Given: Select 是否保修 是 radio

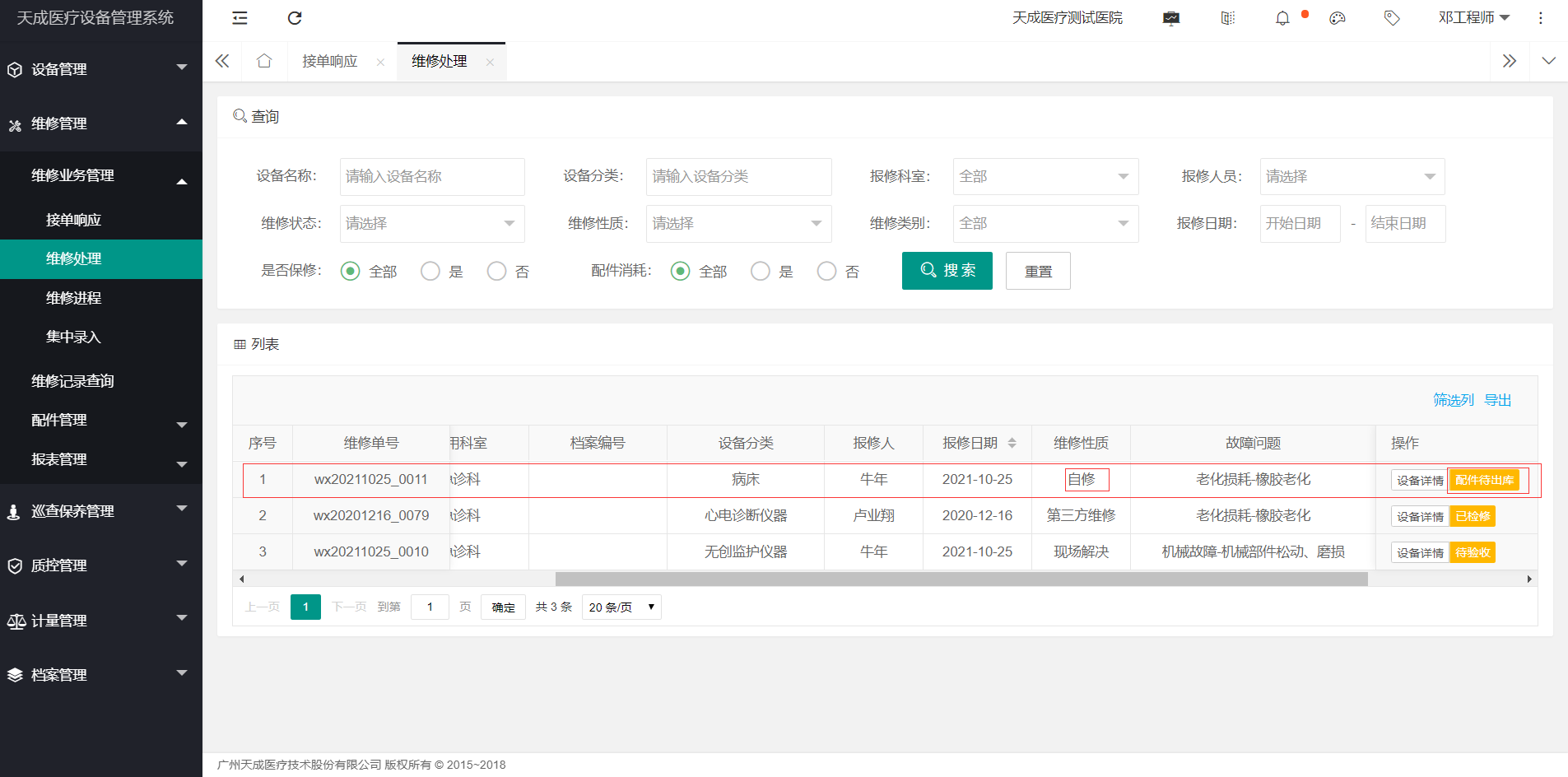Looking at the screenshot, I should point(430,271).
